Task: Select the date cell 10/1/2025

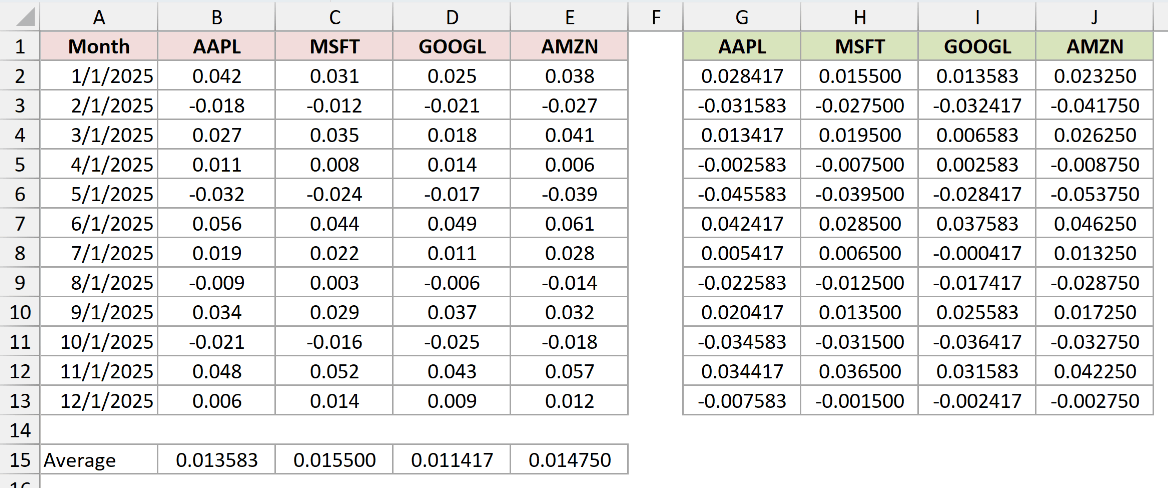Action: click(98, 341)
